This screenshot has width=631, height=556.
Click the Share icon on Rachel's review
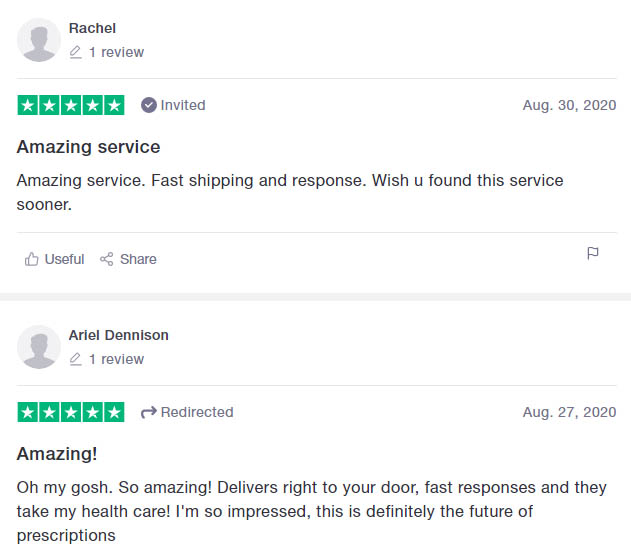click(x=107, y=259)
